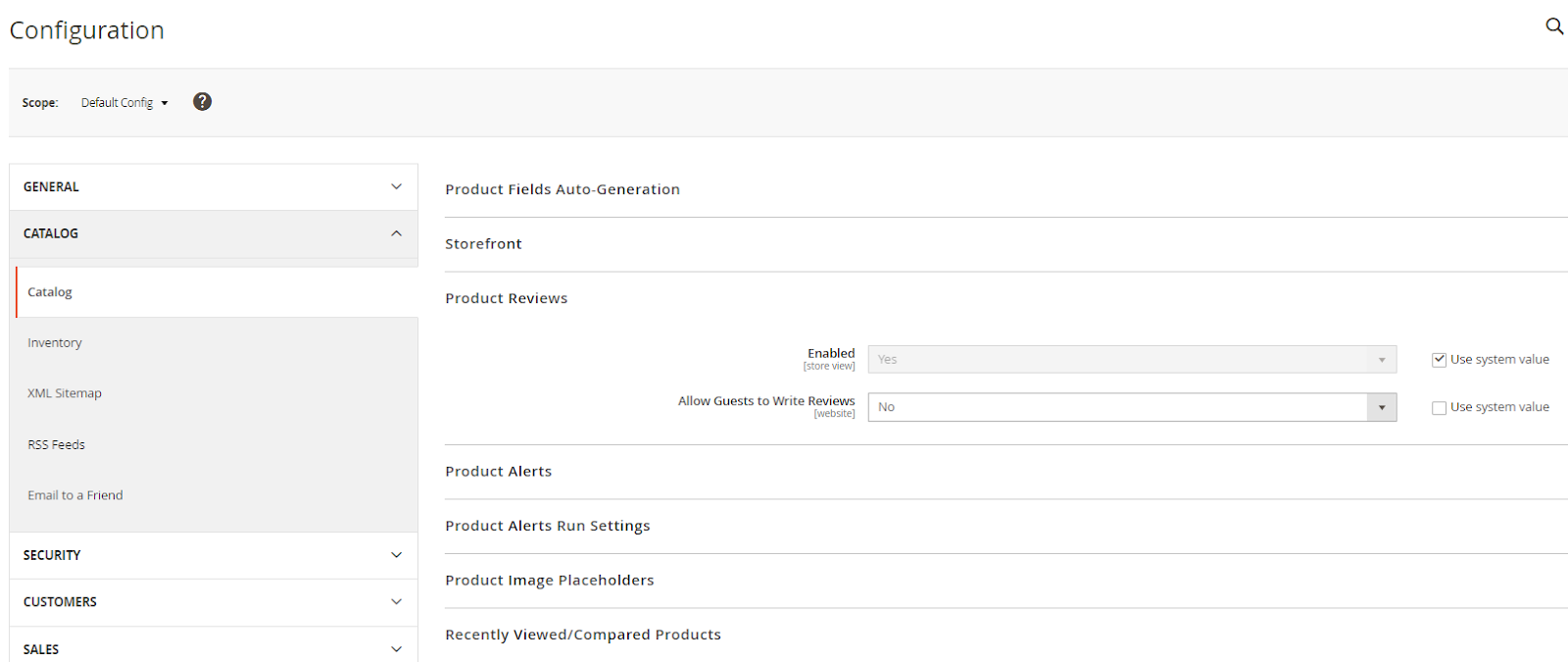1568x662 pixels.
Task: Select the Inventory menu item
Action: click(55, 343)
